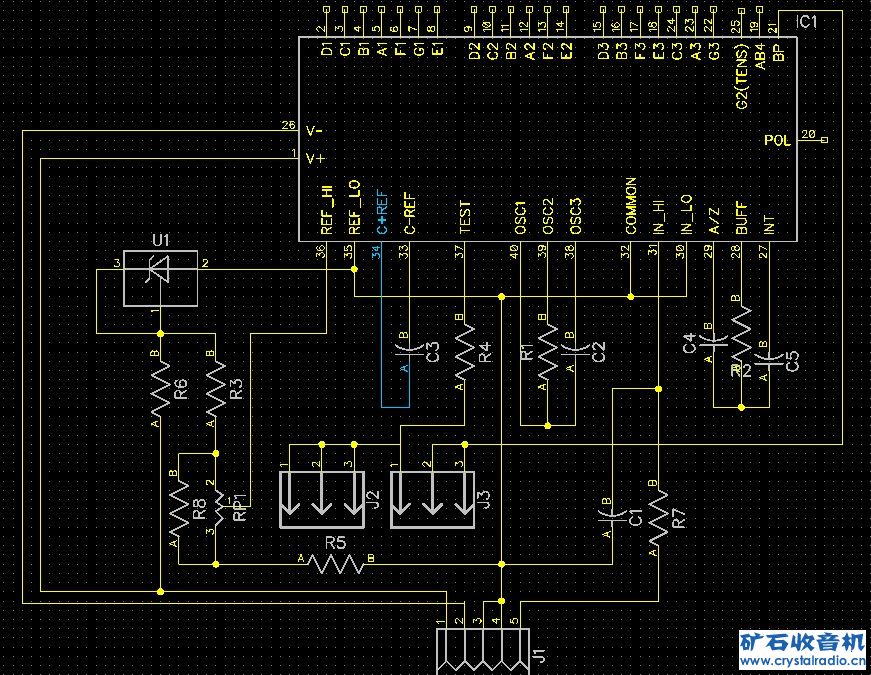Click the highlighted C+REF pin label
This screenshot has height=675, width=871.
click(382, 212)
